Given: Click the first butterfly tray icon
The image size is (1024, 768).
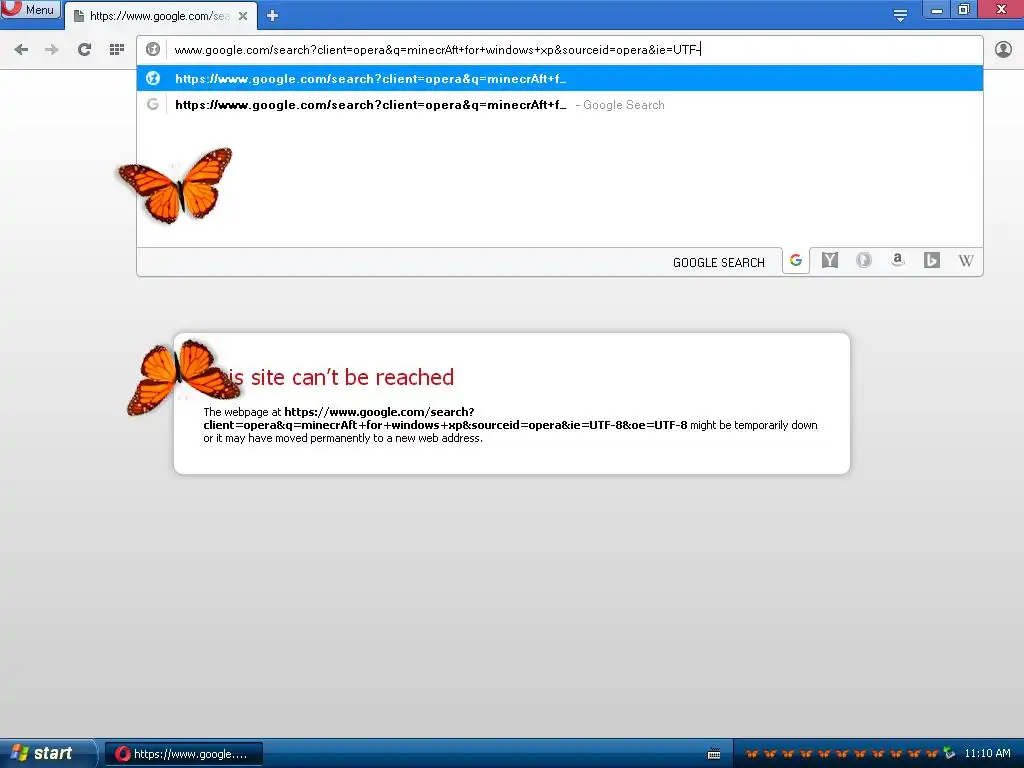Looking at the screenshot, I should coord(752,754).
